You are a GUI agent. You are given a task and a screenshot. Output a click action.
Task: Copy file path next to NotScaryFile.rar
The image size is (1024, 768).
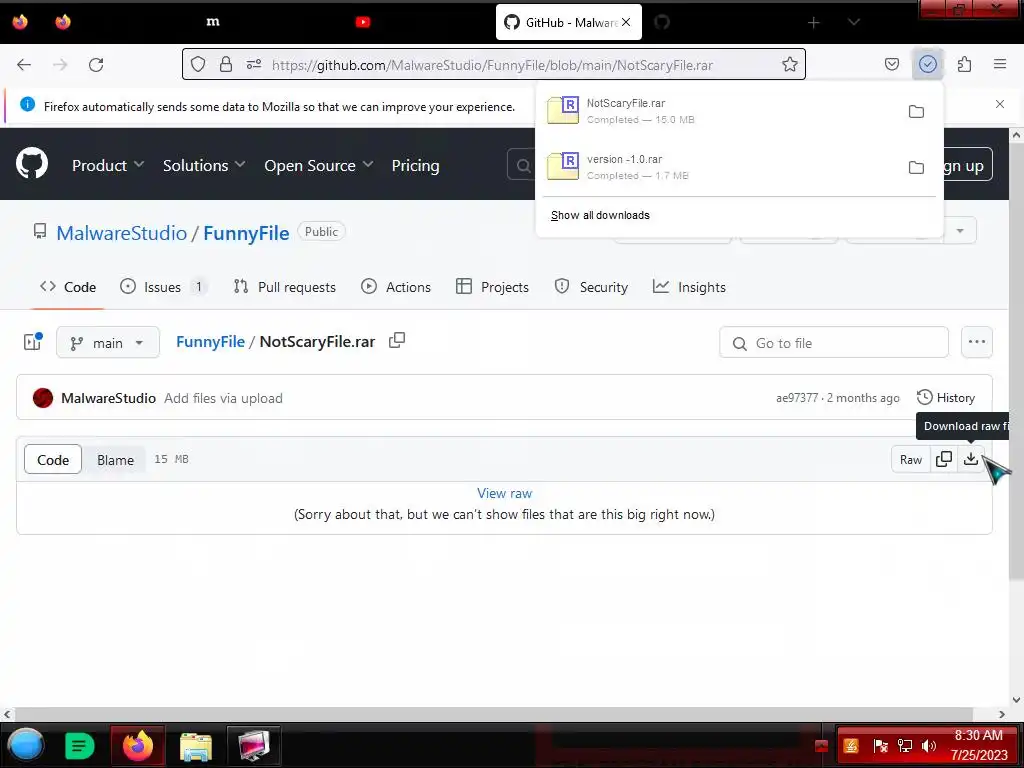[x=397, y=340]
